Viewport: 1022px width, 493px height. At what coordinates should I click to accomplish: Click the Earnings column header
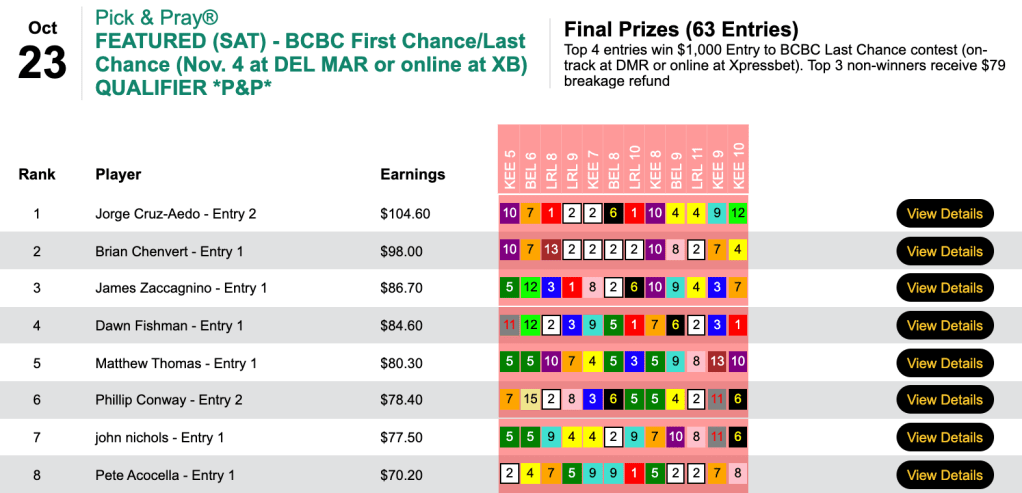coord(412,175)
